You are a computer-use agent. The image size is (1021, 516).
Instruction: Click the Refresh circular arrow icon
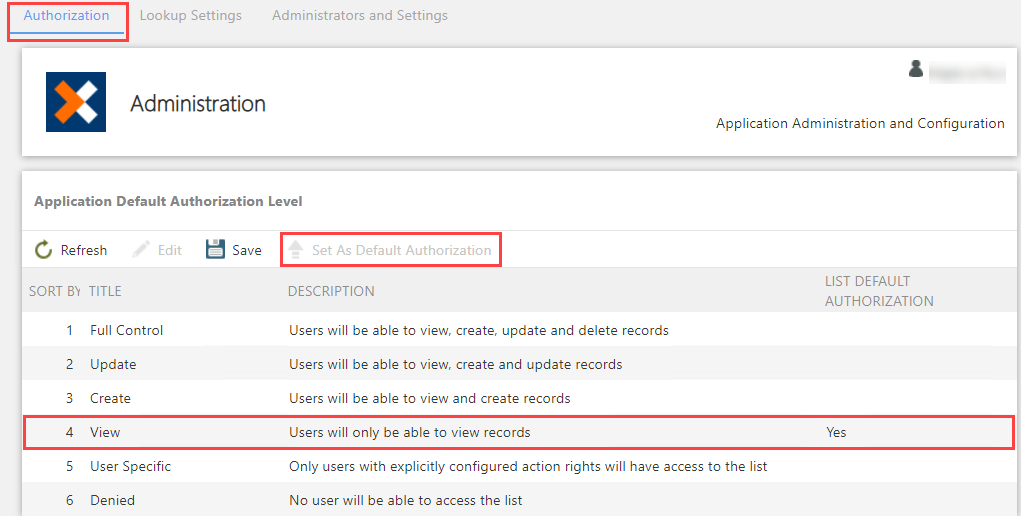pos(43,250)
